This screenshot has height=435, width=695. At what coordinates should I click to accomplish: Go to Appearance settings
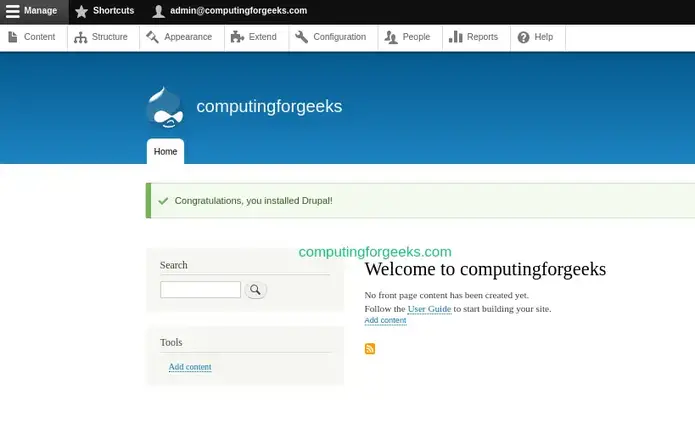pyautogui.click(x=182, y=38)
